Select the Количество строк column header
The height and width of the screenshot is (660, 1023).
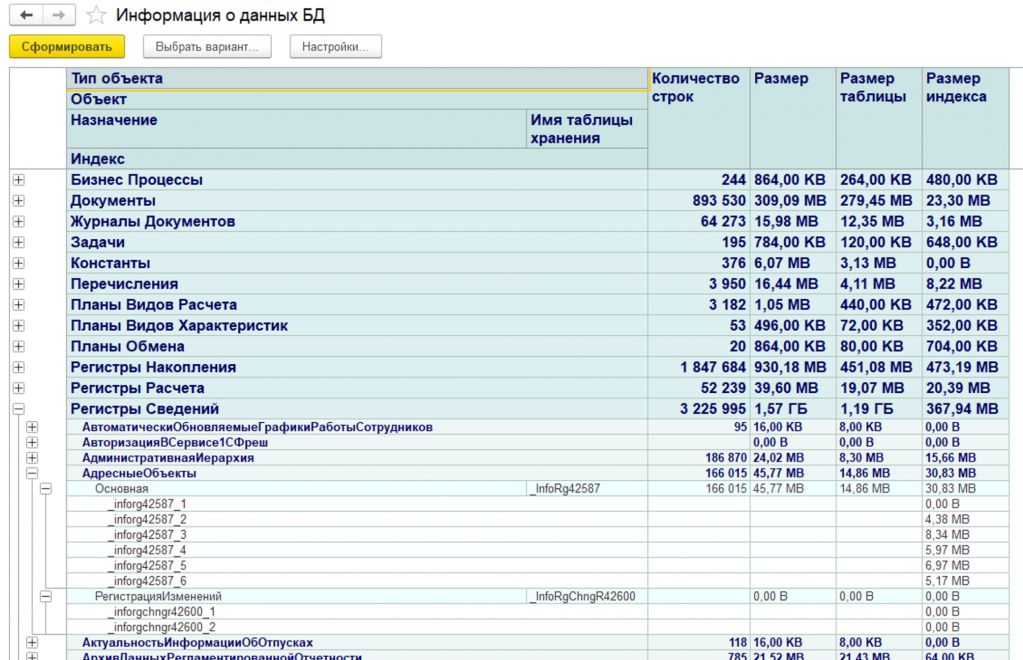(699, 118)
